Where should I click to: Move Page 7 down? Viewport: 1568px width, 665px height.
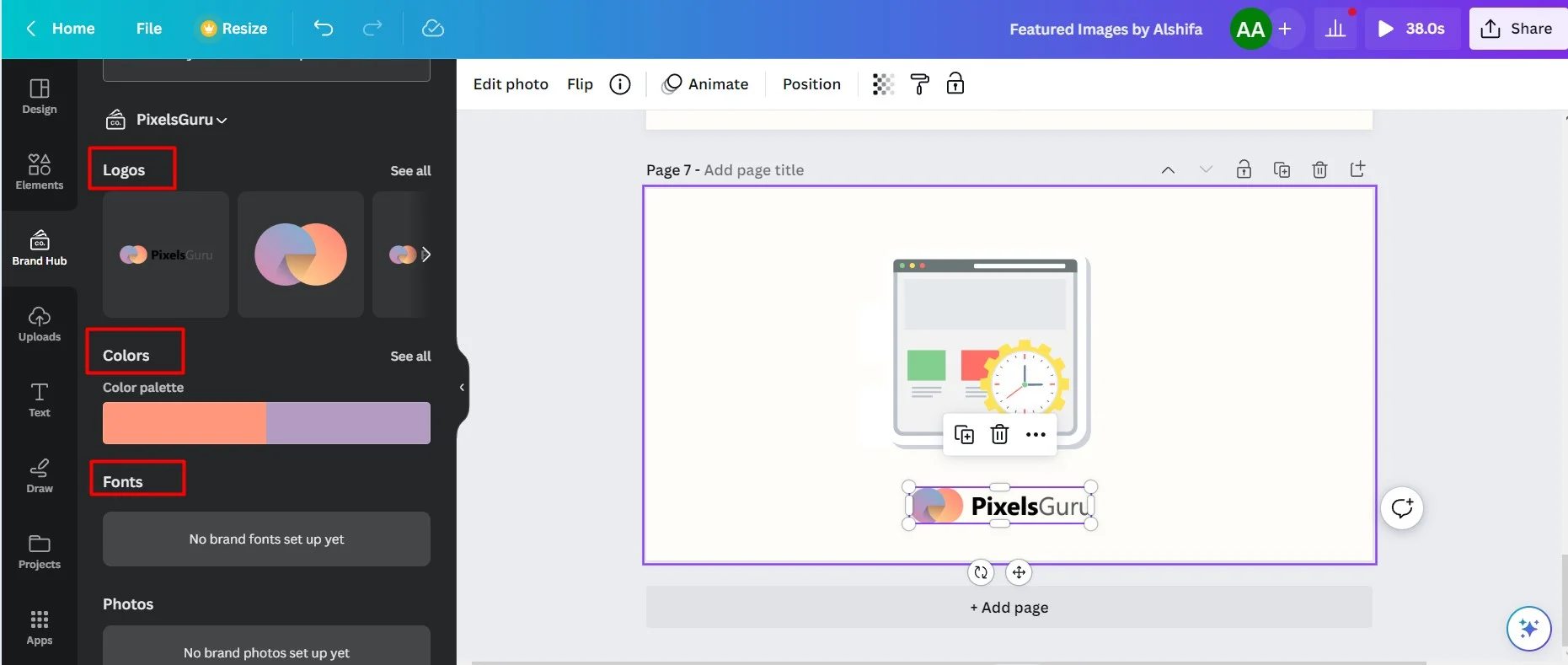pyautogui.click(x=1206, y=170)
